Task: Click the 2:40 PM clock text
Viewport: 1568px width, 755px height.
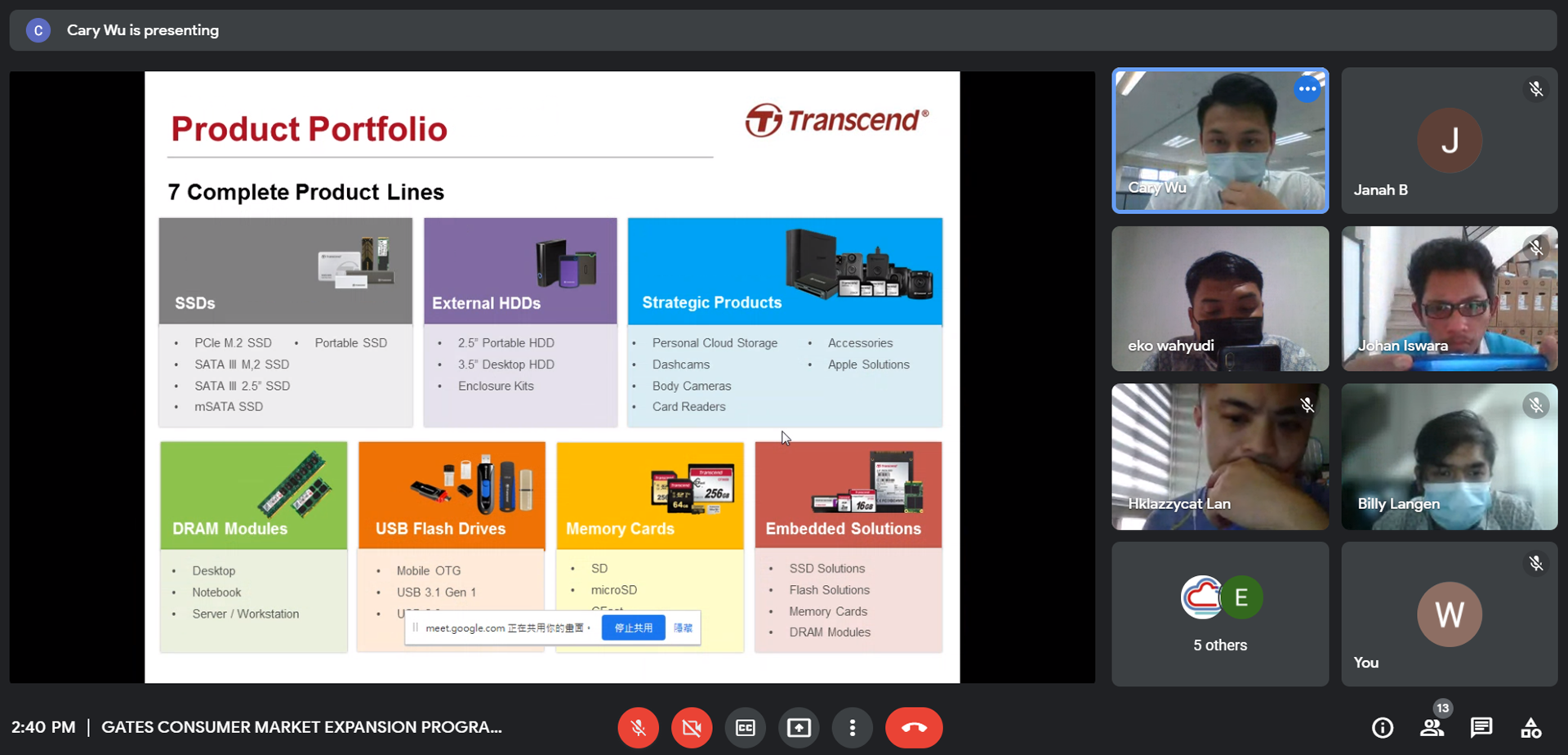Action: [x=43, y=727]
